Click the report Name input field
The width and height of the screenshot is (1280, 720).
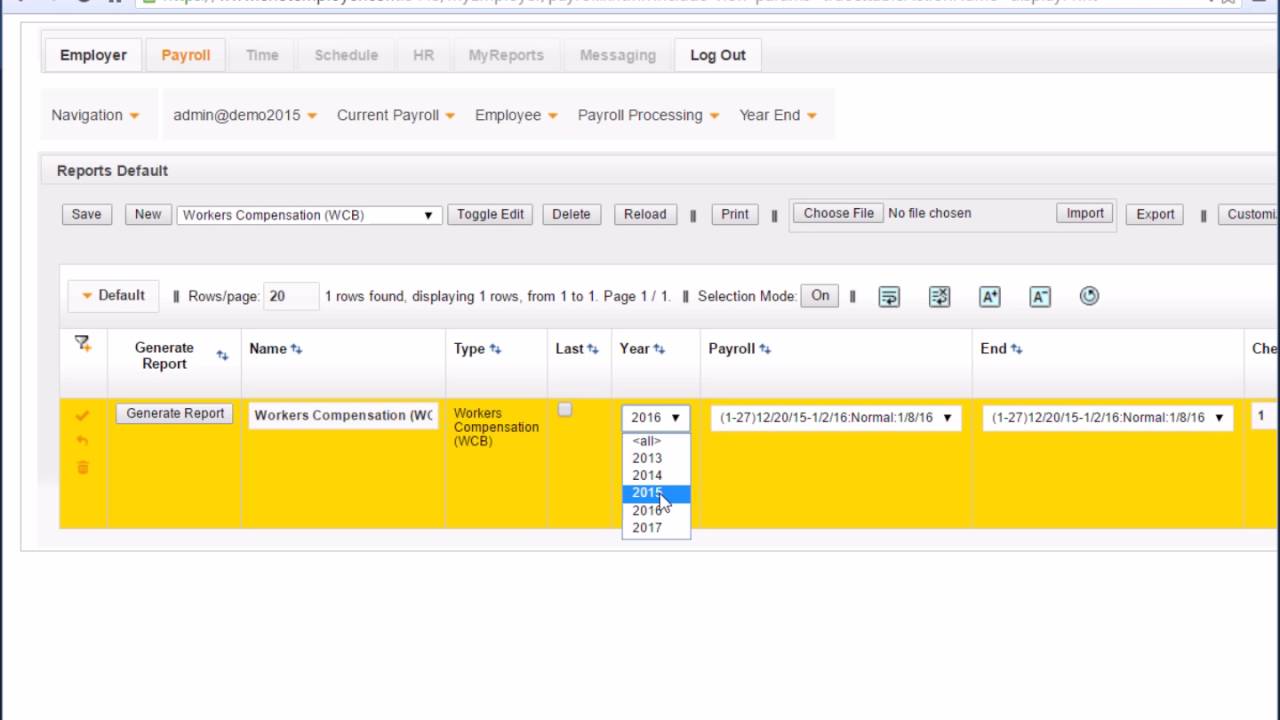(343, 415)
